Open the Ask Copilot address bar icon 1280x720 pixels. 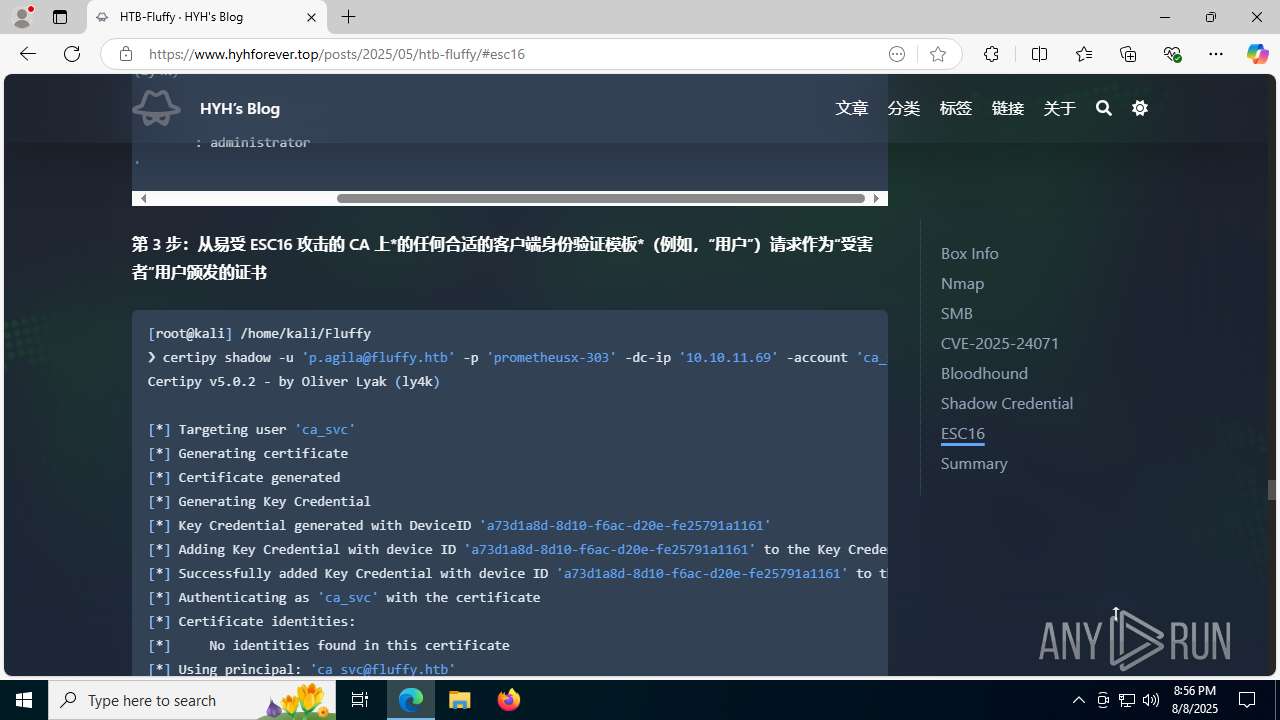click(x=897, y=54)
